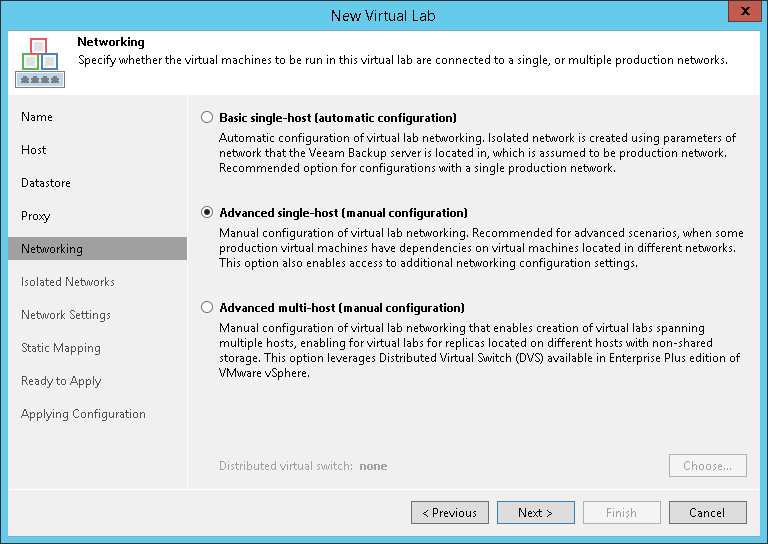Viewport: 768px width, 544px height.
Task: Click the disabled Finish button
Action: point(621,513)
